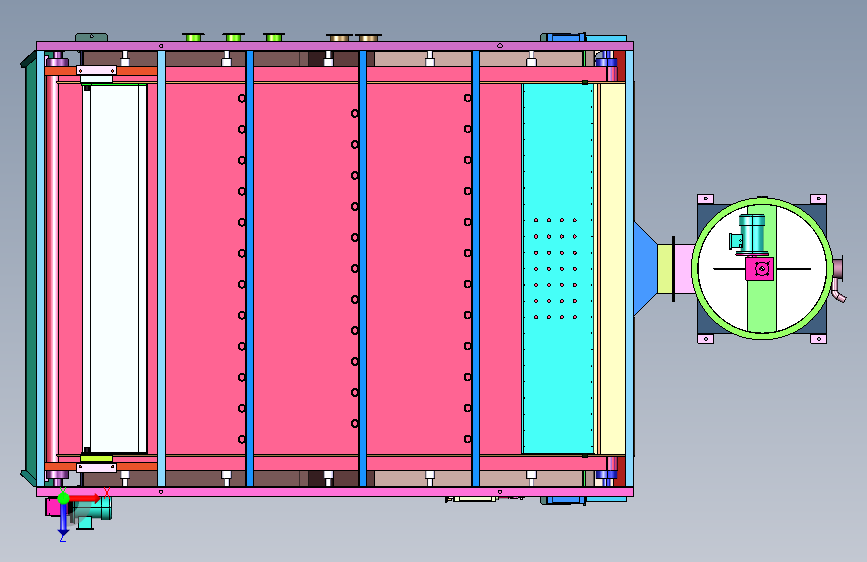Select the yellow-green flange between funnel and tank
867x562 pixels.
pos(666,269)
